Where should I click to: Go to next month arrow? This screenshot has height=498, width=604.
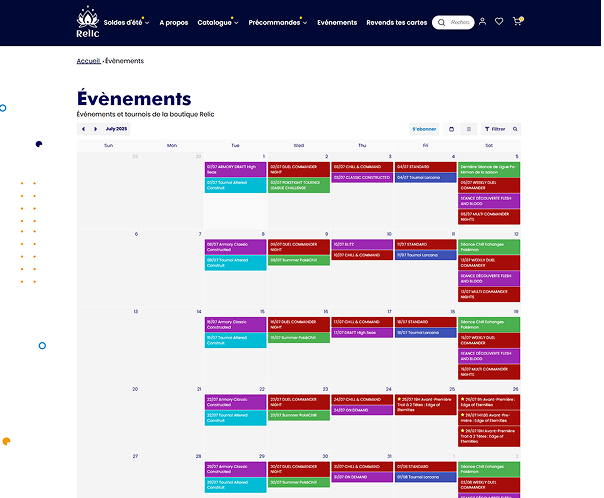(x=96, y=129)
